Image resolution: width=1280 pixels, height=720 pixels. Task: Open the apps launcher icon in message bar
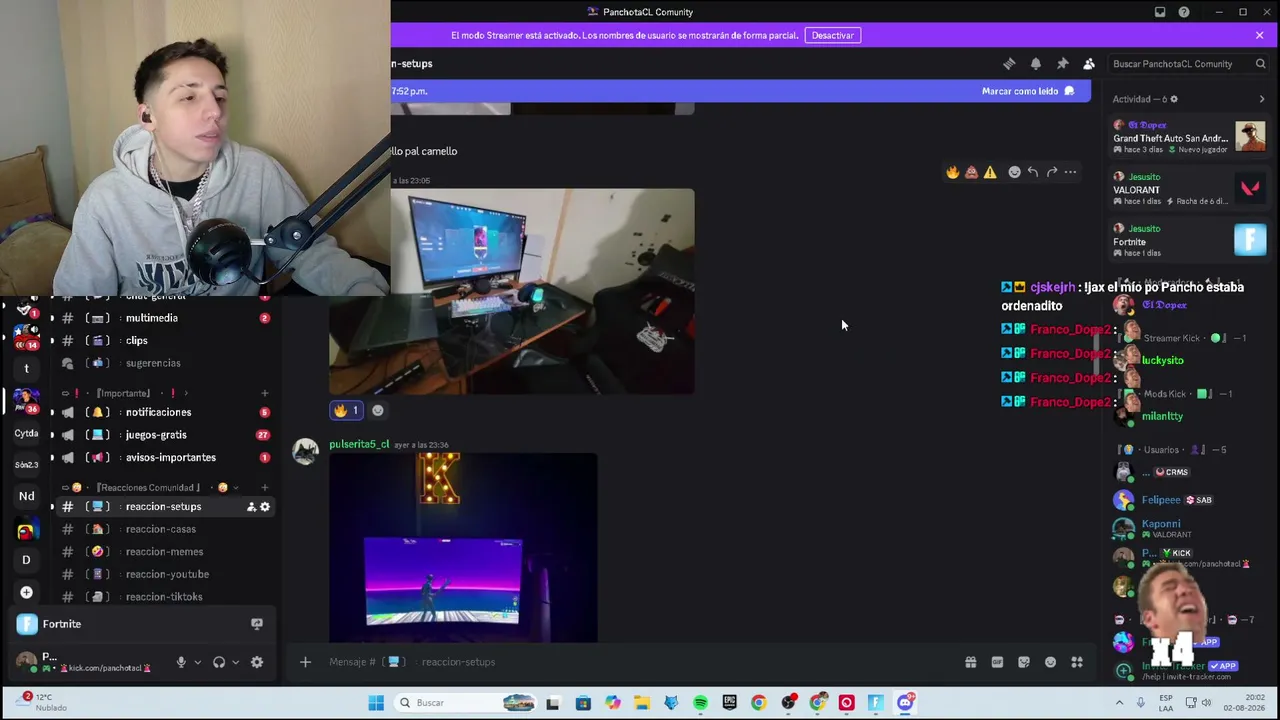point(1077,662)
